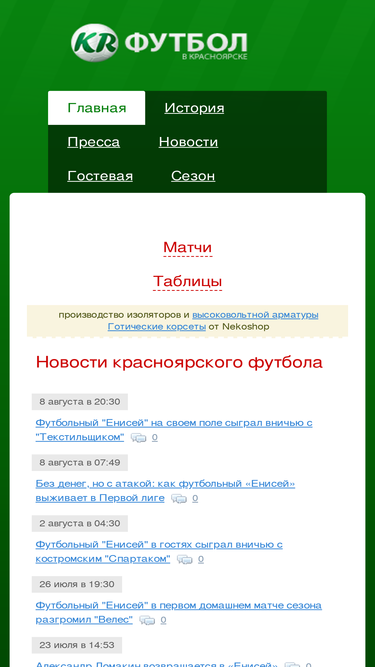This screenshot has width=375, height=667.
Task: Open the Новости navigation link
Action: tap(188, 142)
